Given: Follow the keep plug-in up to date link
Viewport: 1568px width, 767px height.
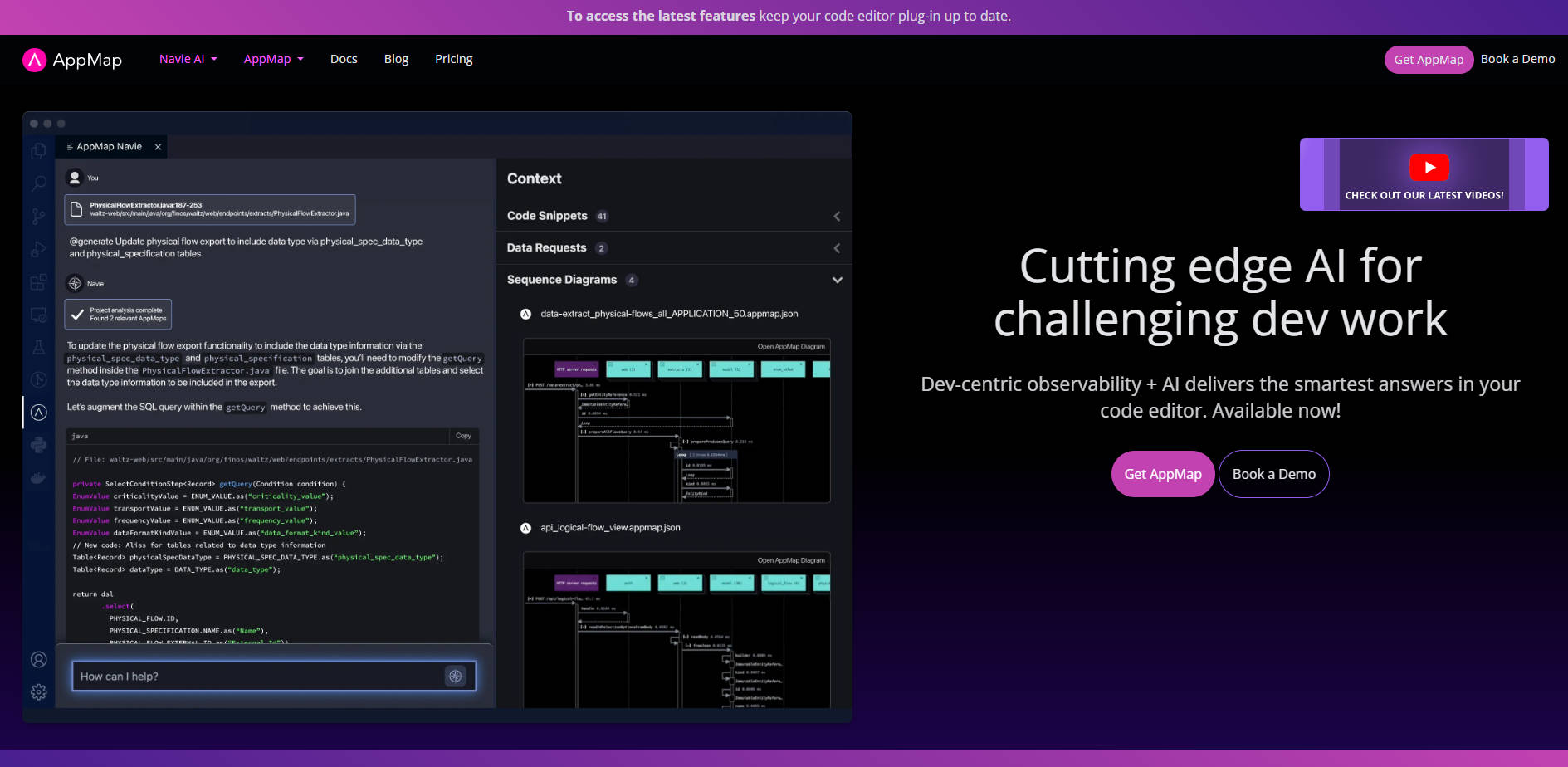Looking at the screenshot, I should pos(884,16).
